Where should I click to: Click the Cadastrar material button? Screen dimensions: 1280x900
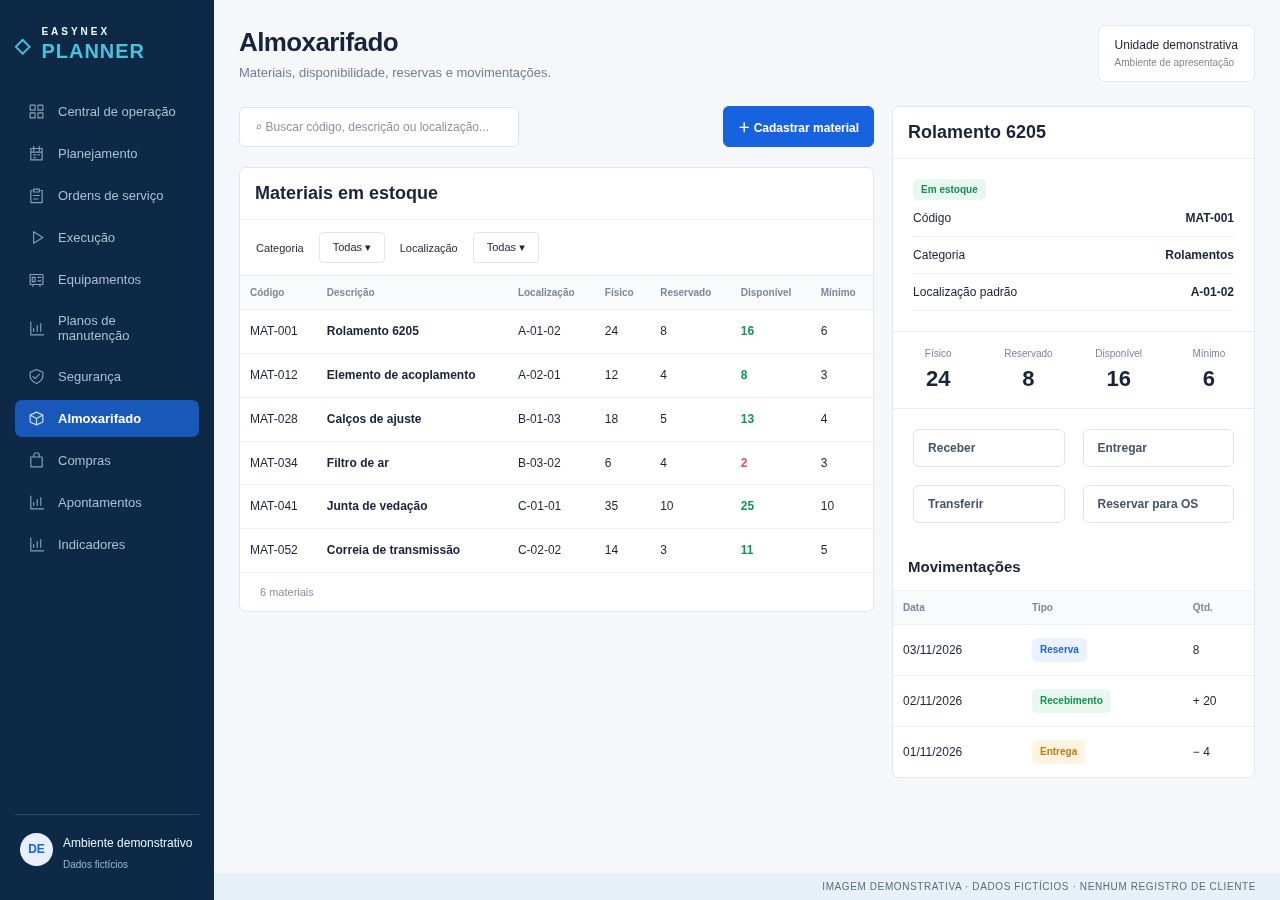(x=798, y=127)
